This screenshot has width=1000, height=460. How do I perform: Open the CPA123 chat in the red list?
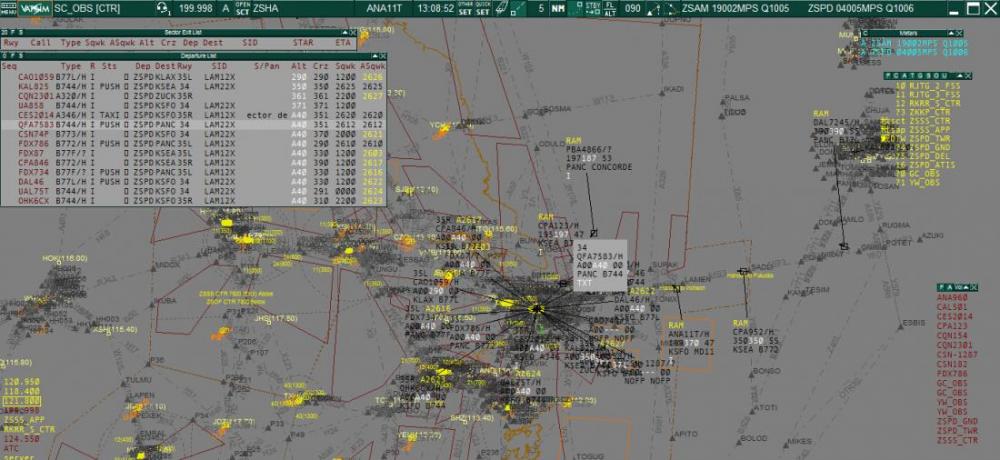(x=952, y=326)
